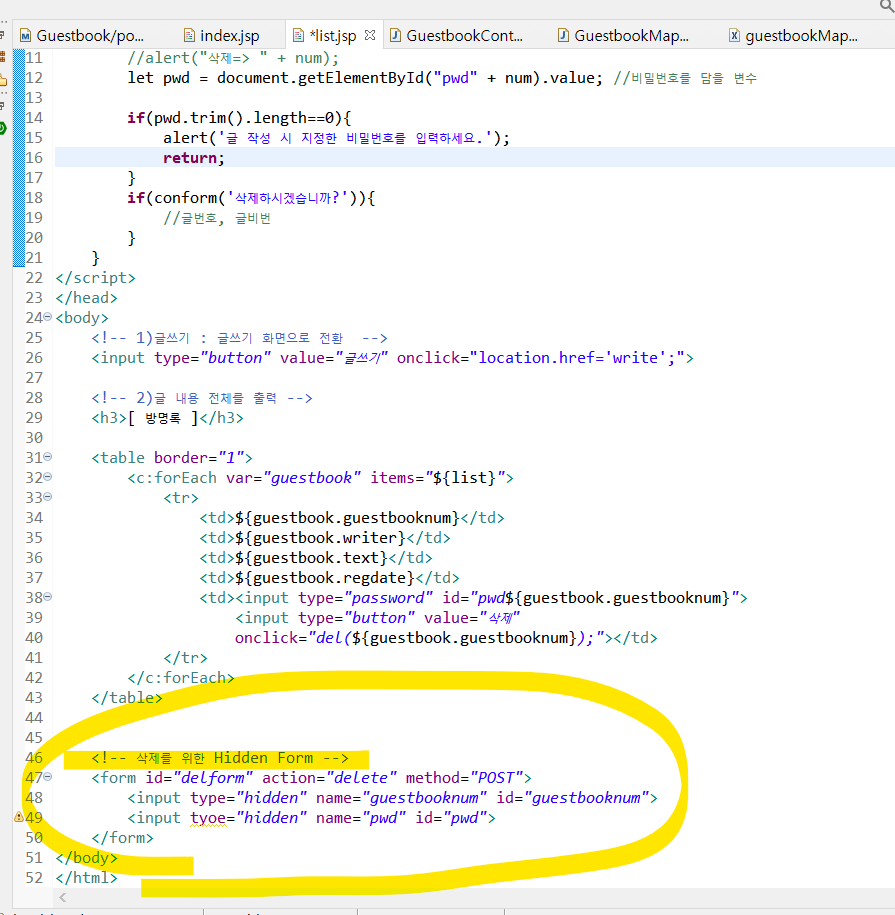
Task: Click the search magnifier icon at top right
Action: pyautogui.click(x=886, y=6)
